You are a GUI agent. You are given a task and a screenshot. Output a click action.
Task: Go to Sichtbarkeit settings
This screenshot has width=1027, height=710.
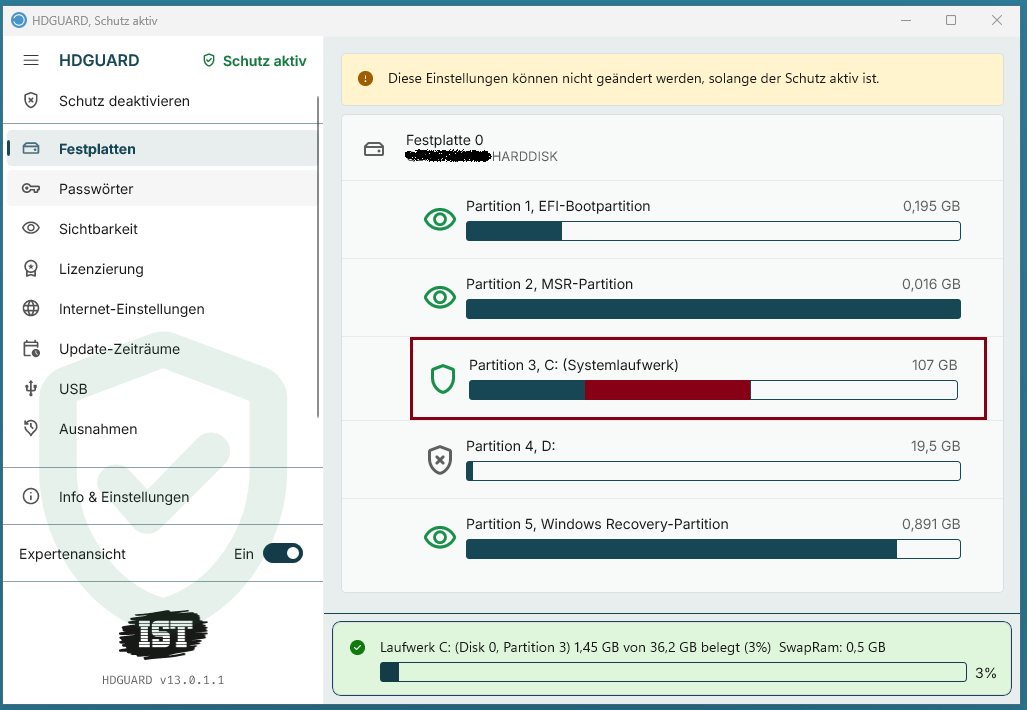click(x=161, y=229)
